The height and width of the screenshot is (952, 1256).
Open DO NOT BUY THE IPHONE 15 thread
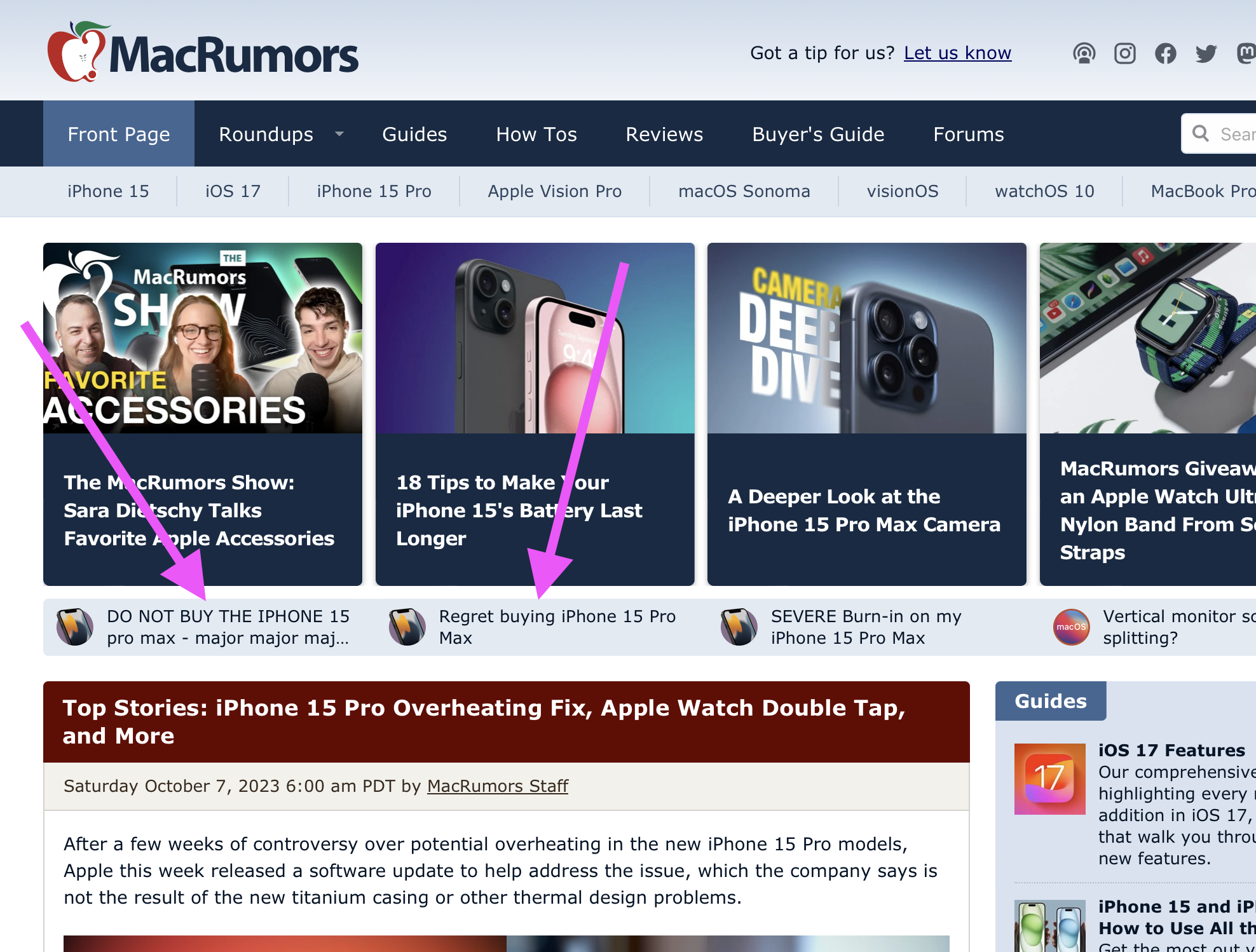tap(228, 627)
